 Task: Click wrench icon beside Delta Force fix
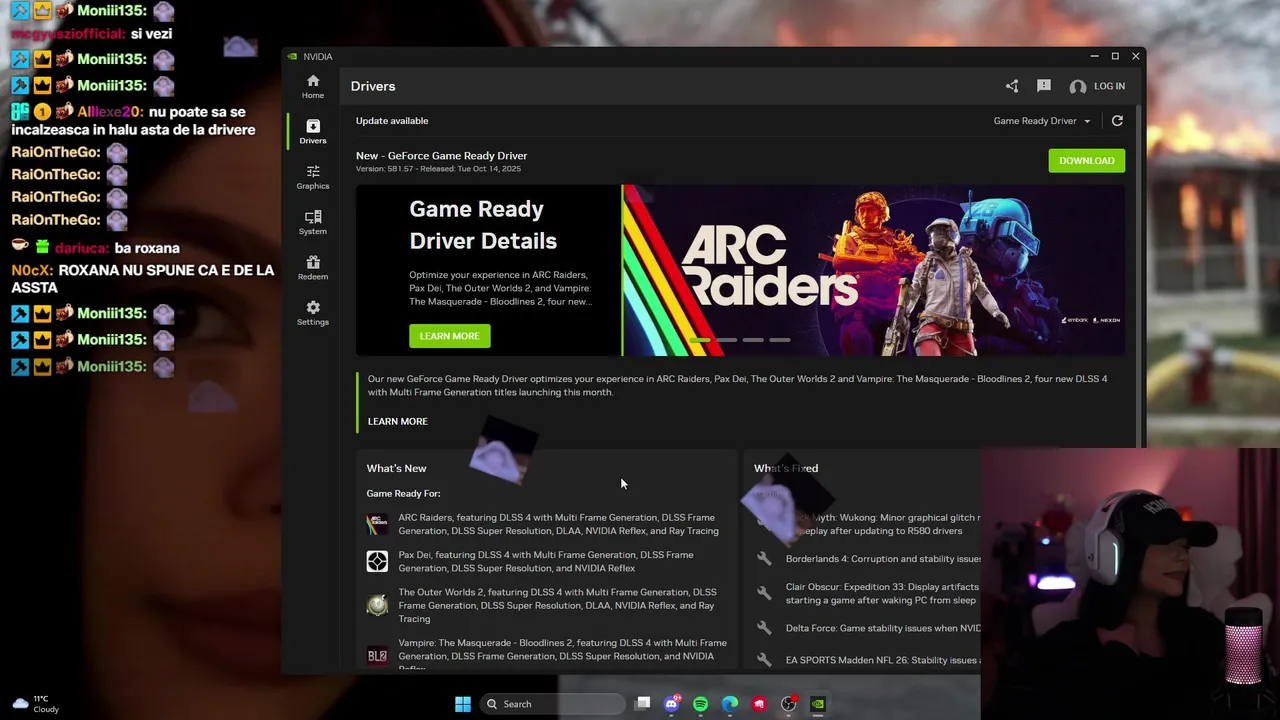(x=764, y=628)
